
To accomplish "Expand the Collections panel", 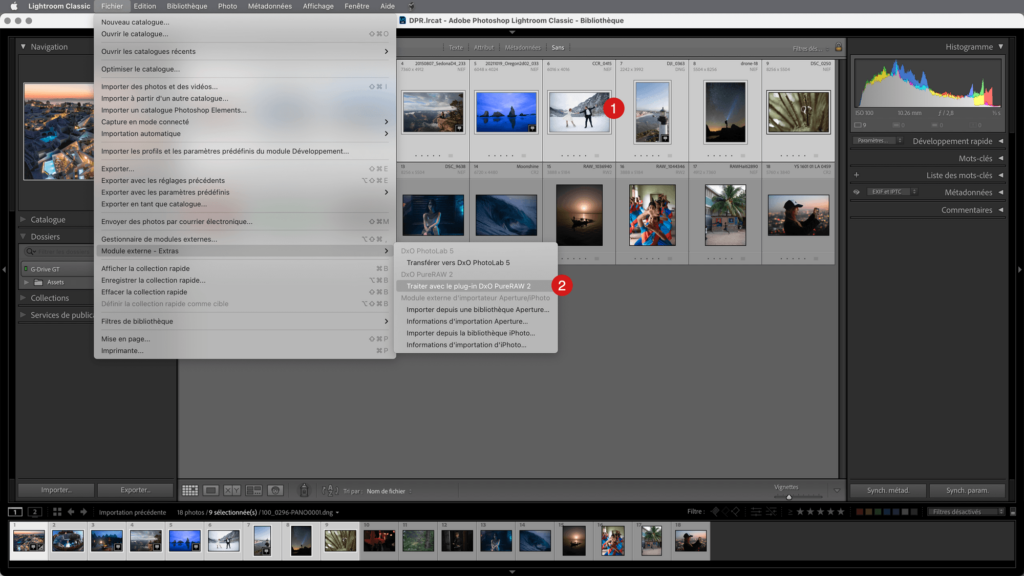I will click(x=23, y=298).
